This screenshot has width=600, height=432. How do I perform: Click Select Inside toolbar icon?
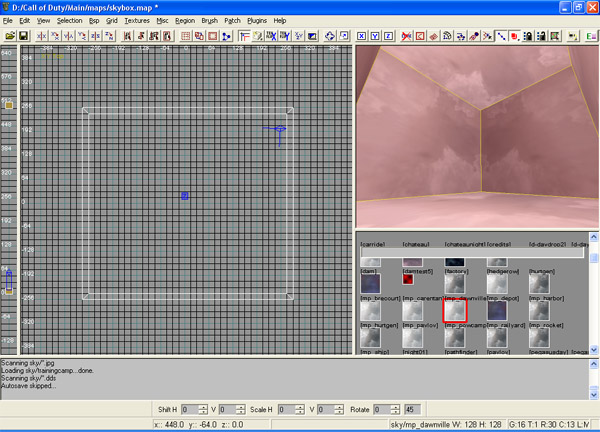coord(167,36)
